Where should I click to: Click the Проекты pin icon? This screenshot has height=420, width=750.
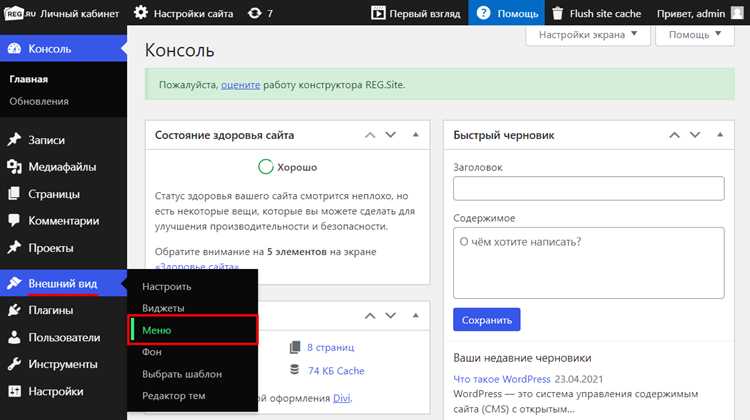[14, 247]
